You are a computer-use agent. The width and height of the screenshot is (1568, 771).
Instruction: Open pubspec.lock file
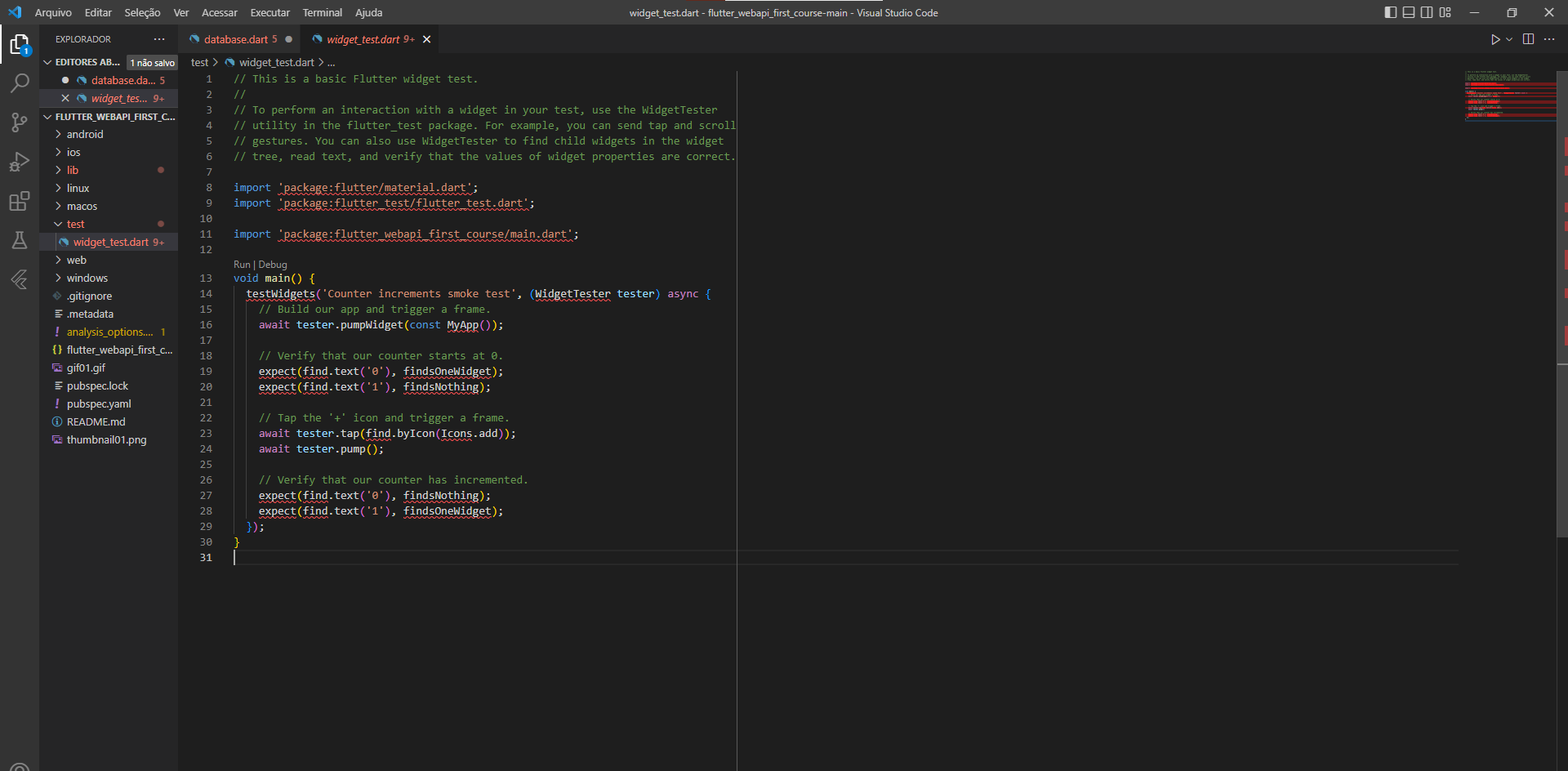[109, 385]
